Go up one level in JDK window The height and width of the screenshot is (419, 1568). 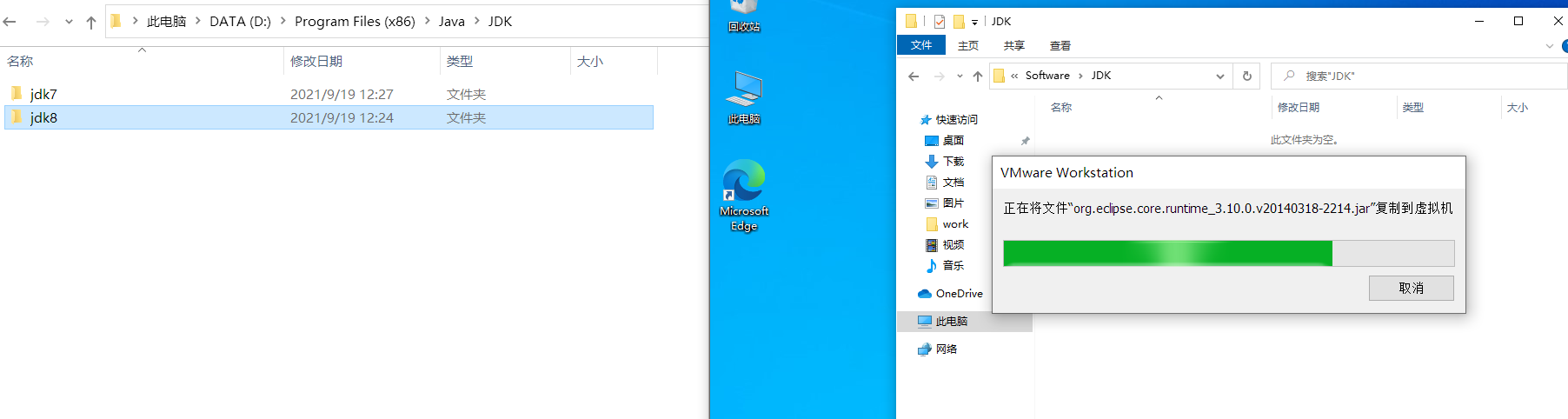pyautogui.click(x=978, y=76)
